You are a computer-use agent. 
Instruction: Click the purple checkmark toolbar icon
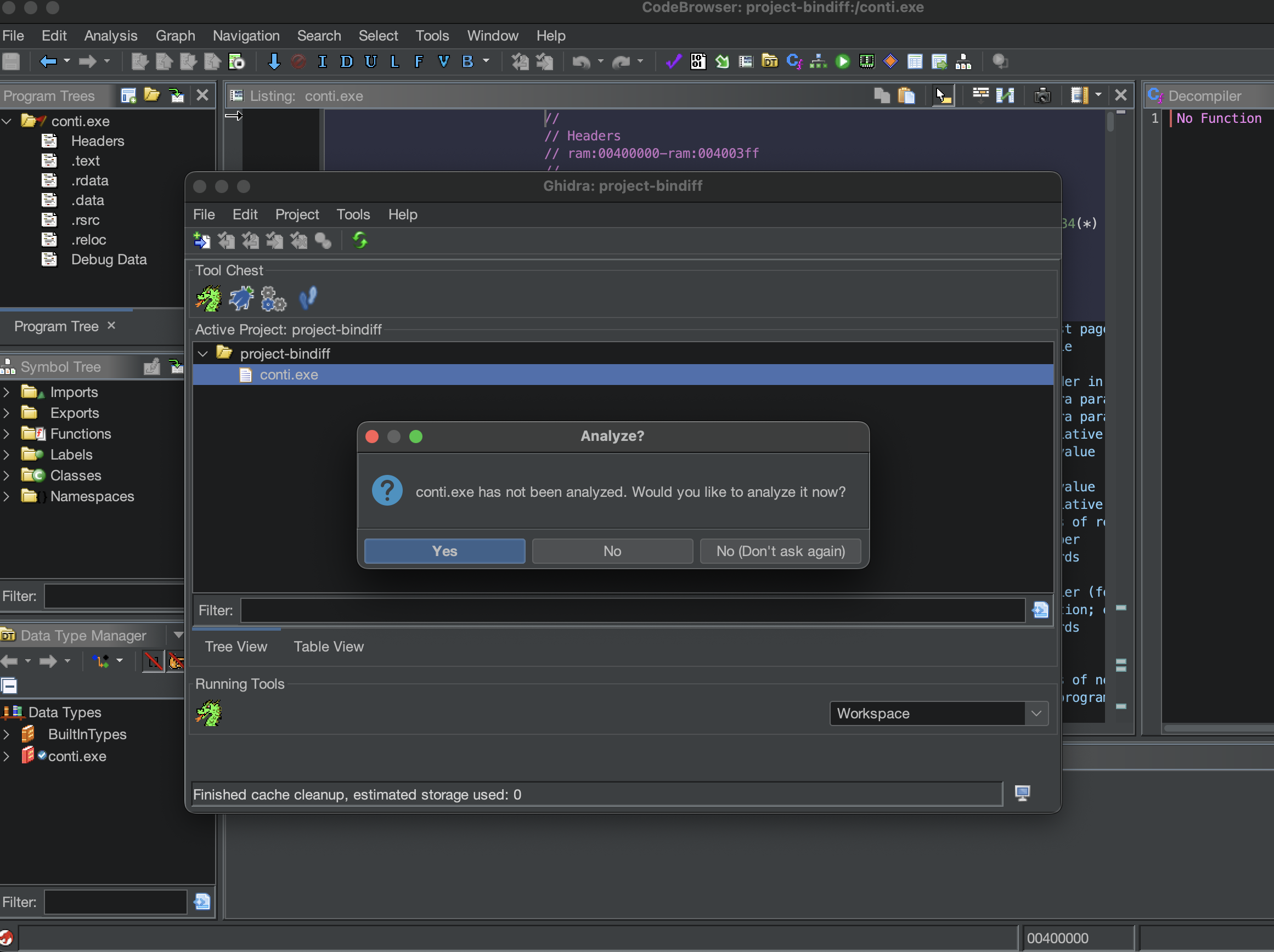(673, 61)
